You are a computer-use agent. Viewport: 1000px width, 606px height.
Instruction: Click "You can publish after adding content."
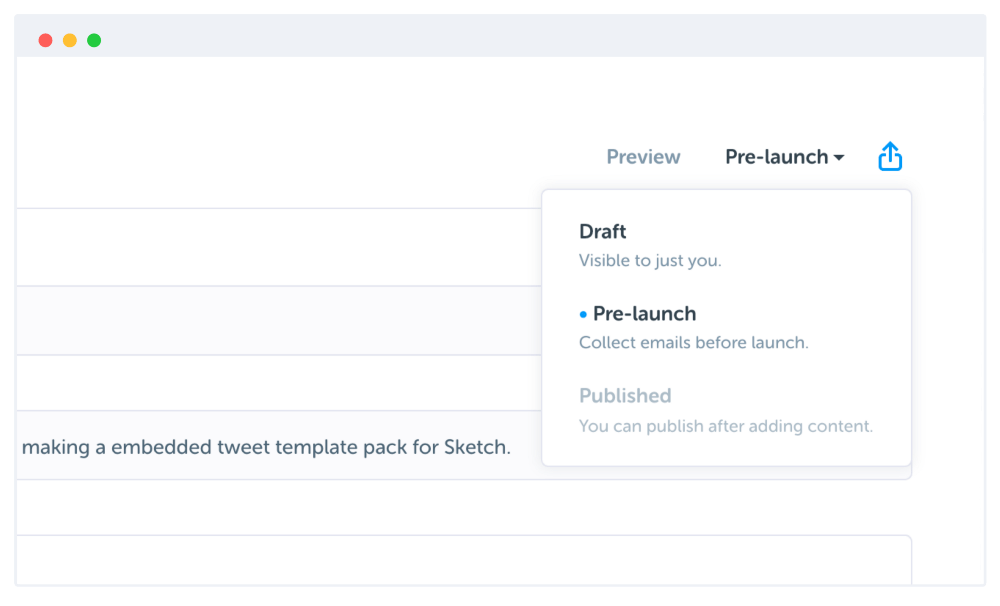(x=725, y=426)
